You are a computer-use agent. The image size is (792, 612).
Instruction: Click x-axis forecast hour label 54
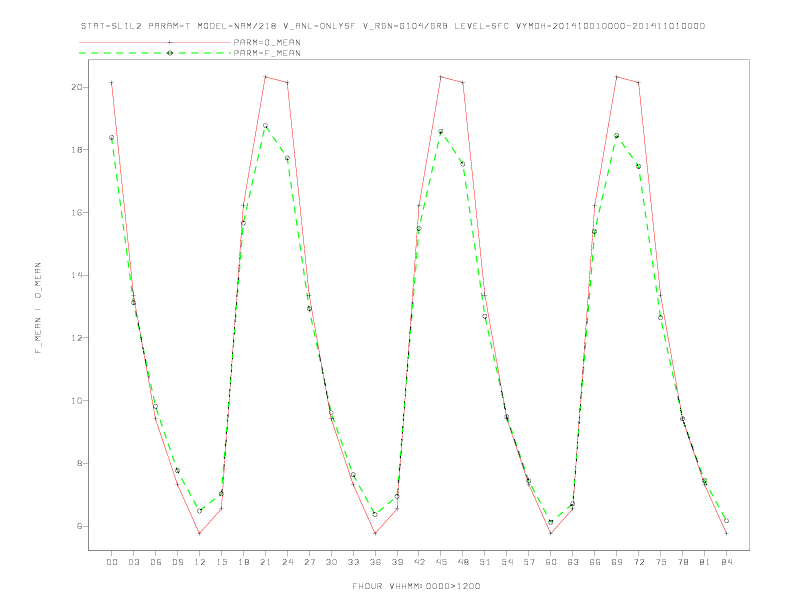coord(507,562)
